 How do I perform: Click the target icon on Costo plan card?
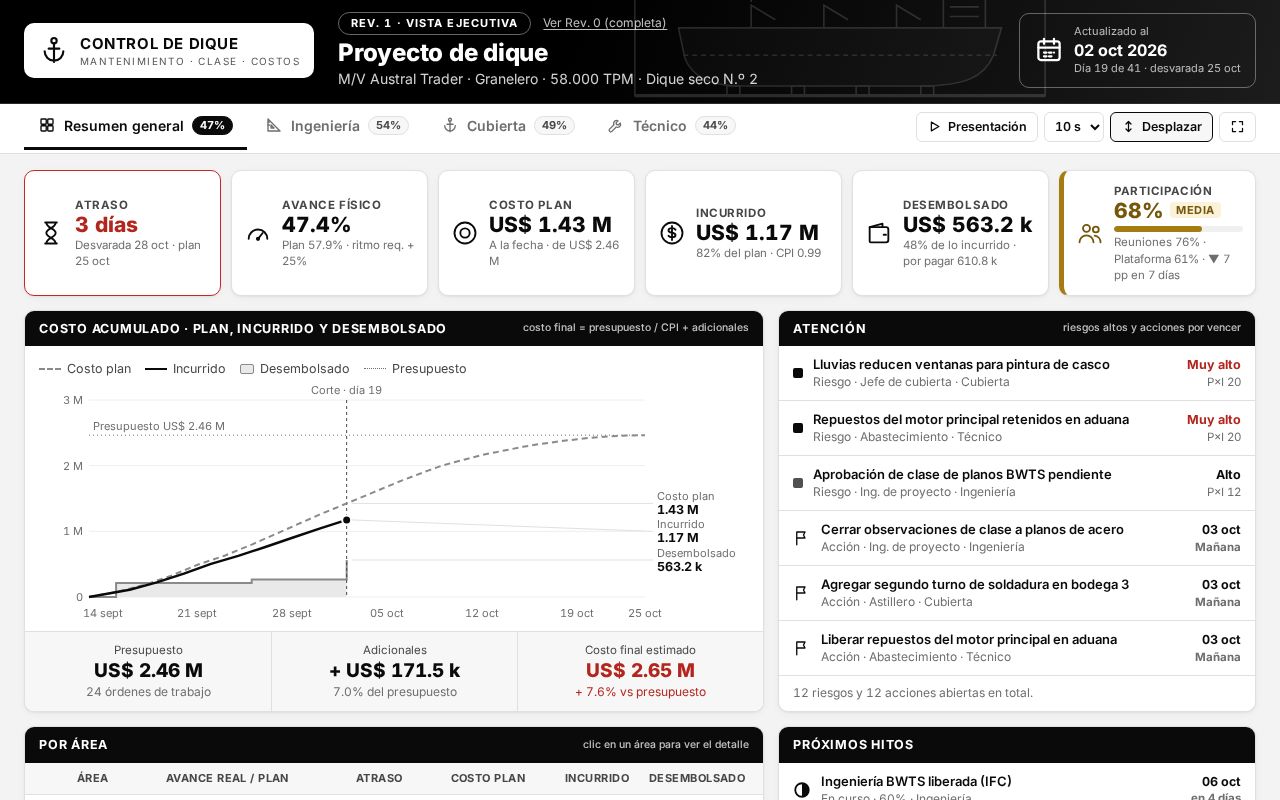465,233
